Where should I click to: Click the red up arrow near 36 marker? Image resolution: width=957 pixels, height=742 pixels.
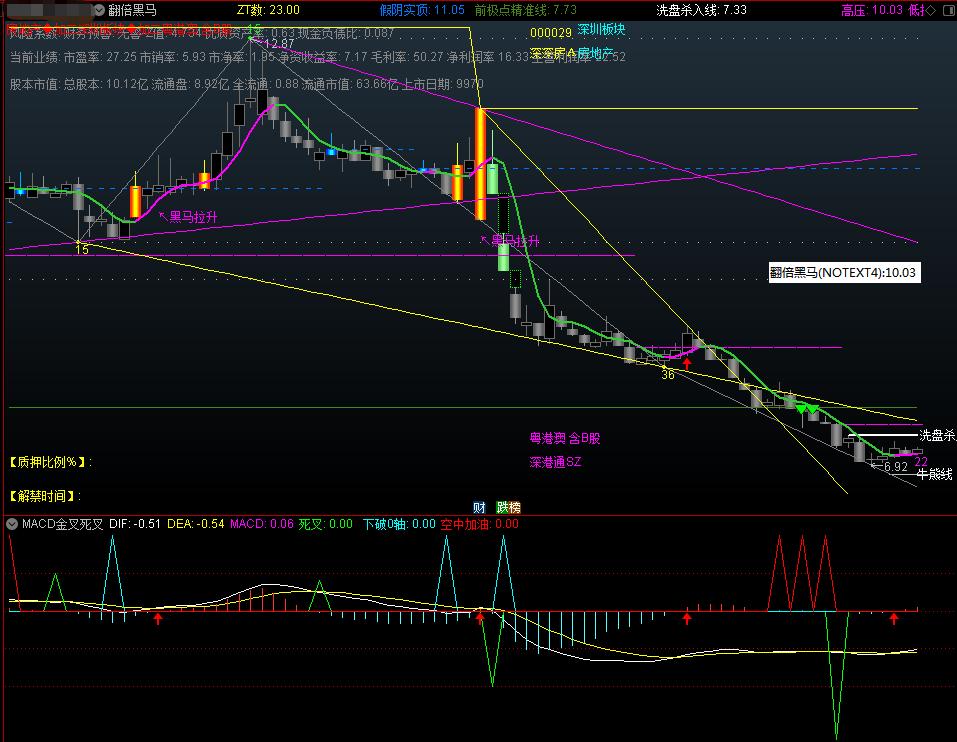pos(687,365)
